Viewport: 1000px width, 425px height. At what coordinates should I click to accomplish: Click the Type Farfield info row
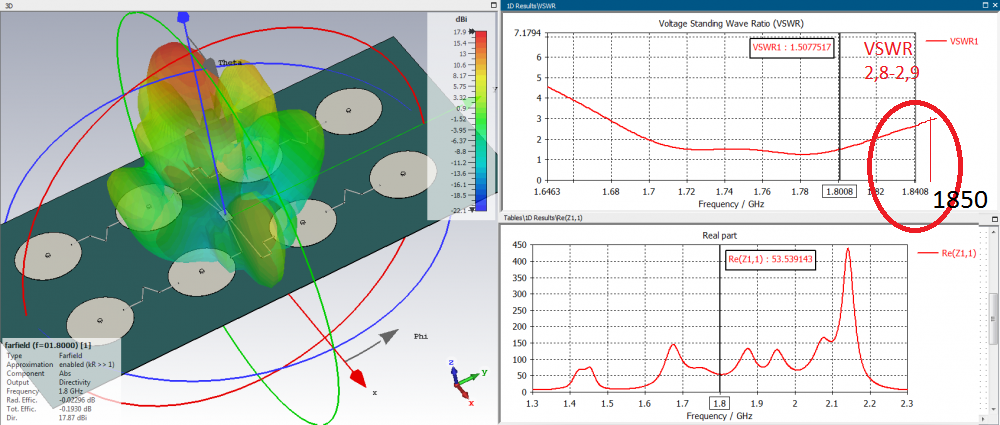(x=44, y=355)
